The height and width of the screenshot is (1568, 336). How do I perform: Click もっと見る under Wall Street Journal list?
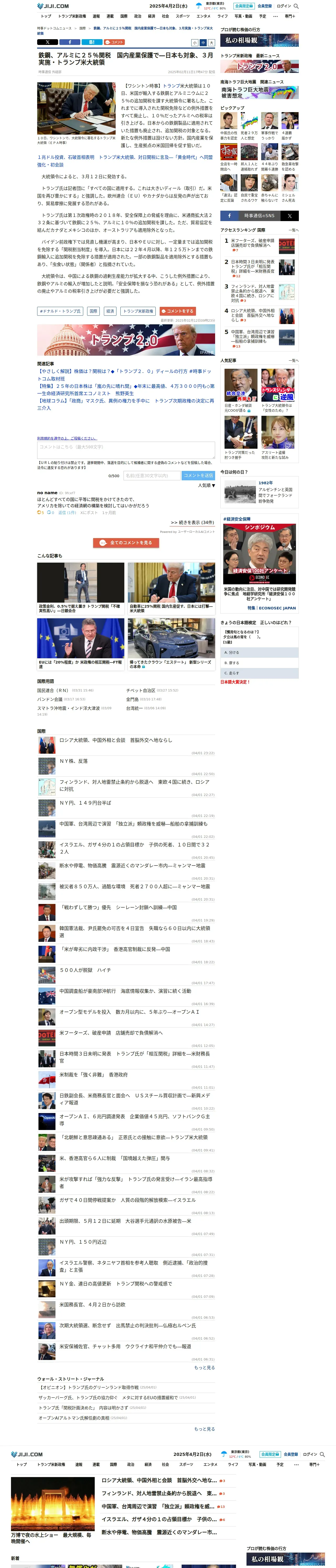click(204, 1429)
